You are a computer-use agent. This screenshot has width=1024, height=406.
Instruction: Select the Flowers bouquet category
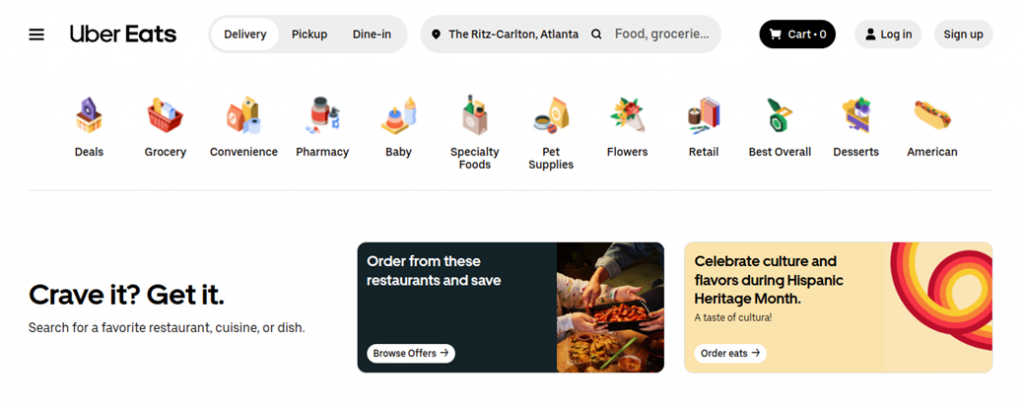coord(628,116)
